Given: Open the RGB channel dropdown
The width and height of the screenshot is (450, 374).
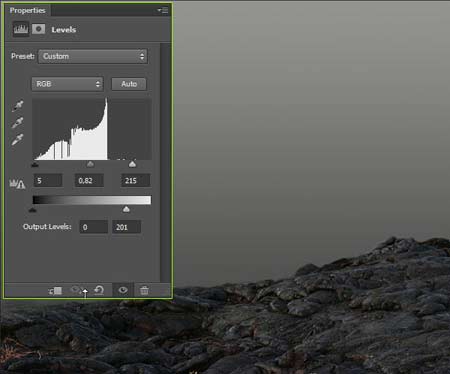Looking at the screenshot, I should (68, 84).
